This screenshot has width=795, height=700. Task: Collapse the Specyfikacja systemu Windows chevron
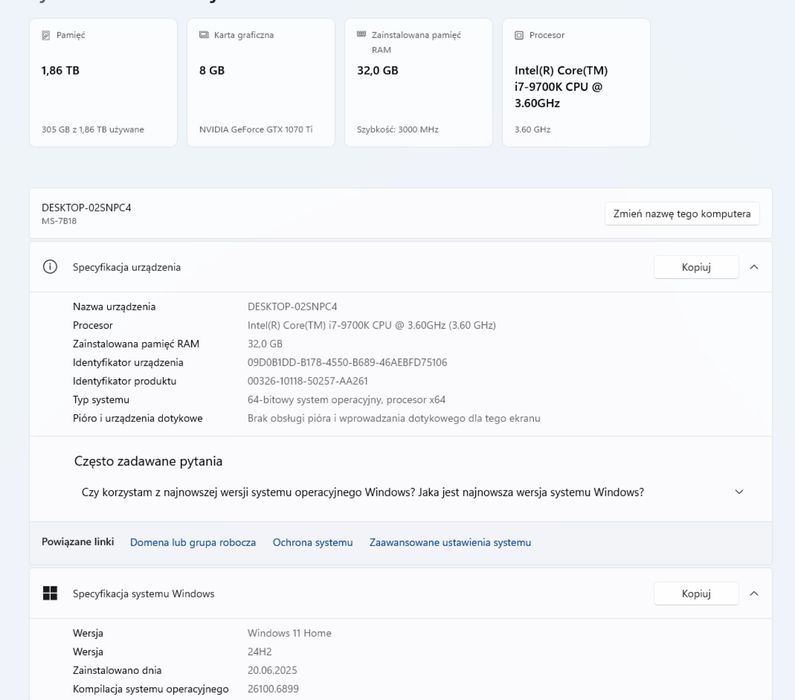pyautogui.click(x=754, y=594)
